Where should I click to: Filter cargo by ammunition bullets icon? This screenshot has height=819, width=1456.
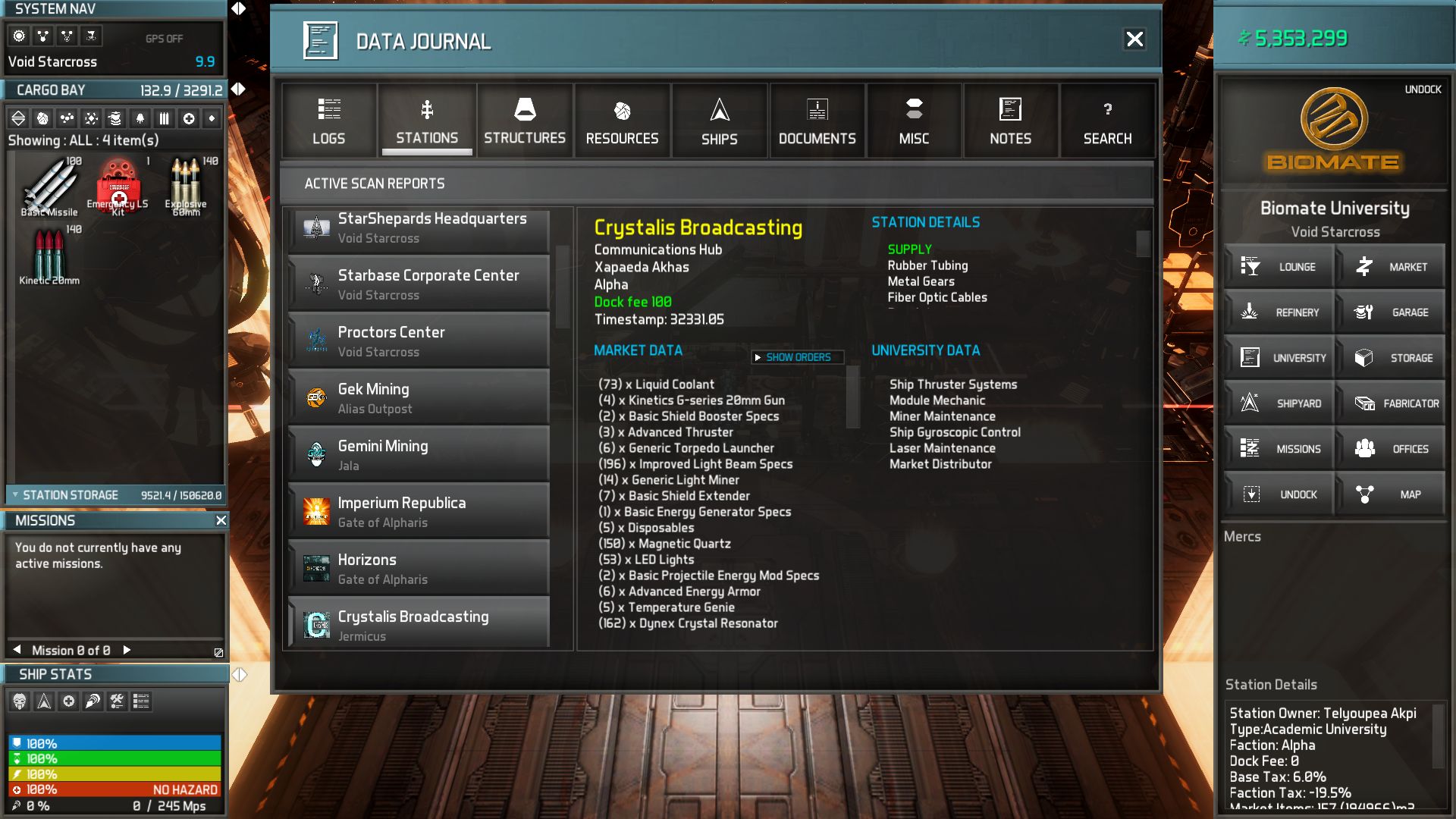(164, 118)
